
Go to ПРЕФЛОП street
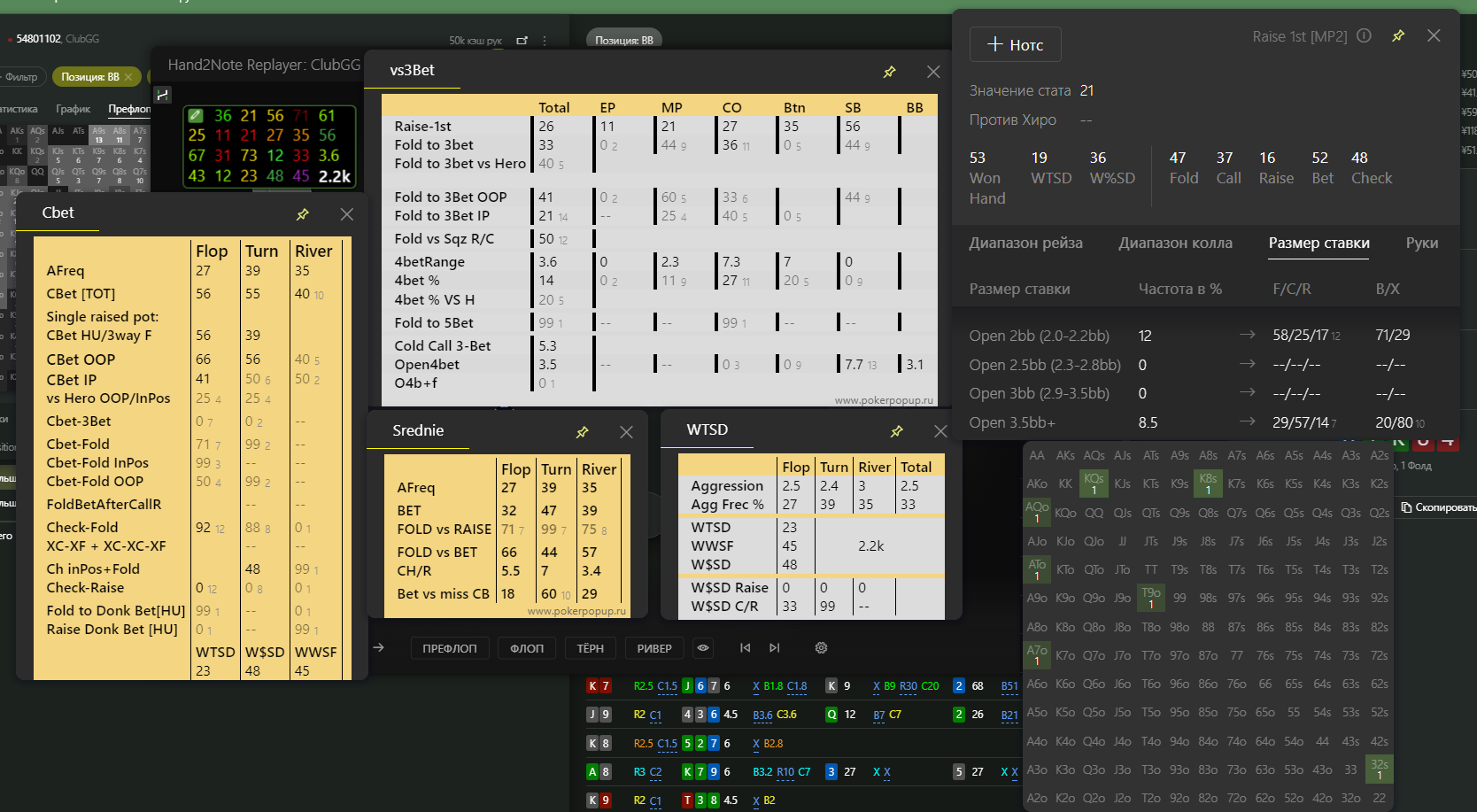(449, 648)
